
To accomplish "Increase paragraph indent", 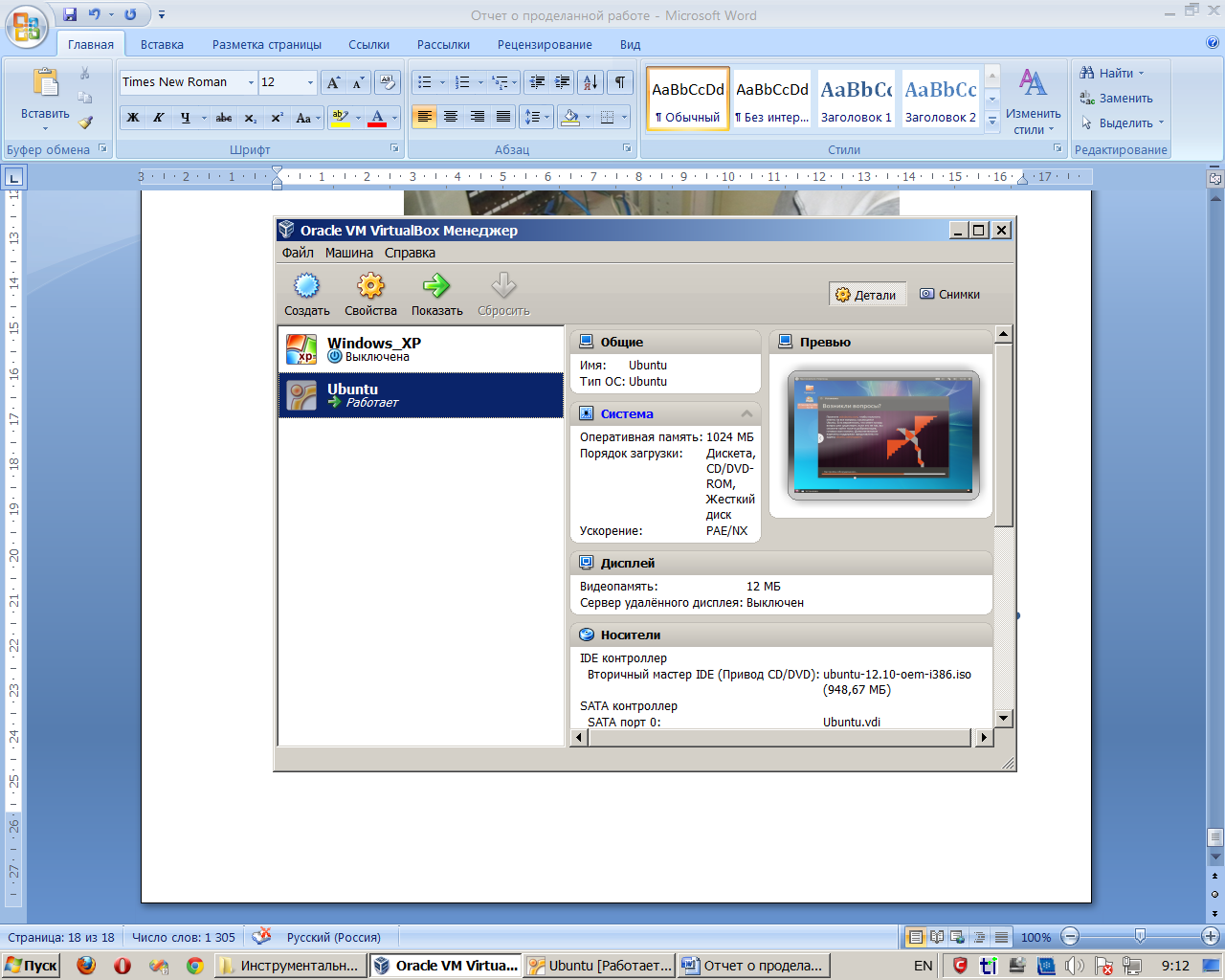I will (x=563, y=82).
